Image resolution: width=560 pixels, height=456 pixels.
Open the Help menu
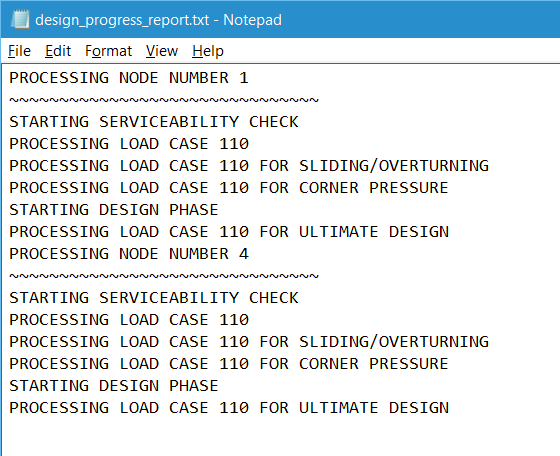(208, 51)
